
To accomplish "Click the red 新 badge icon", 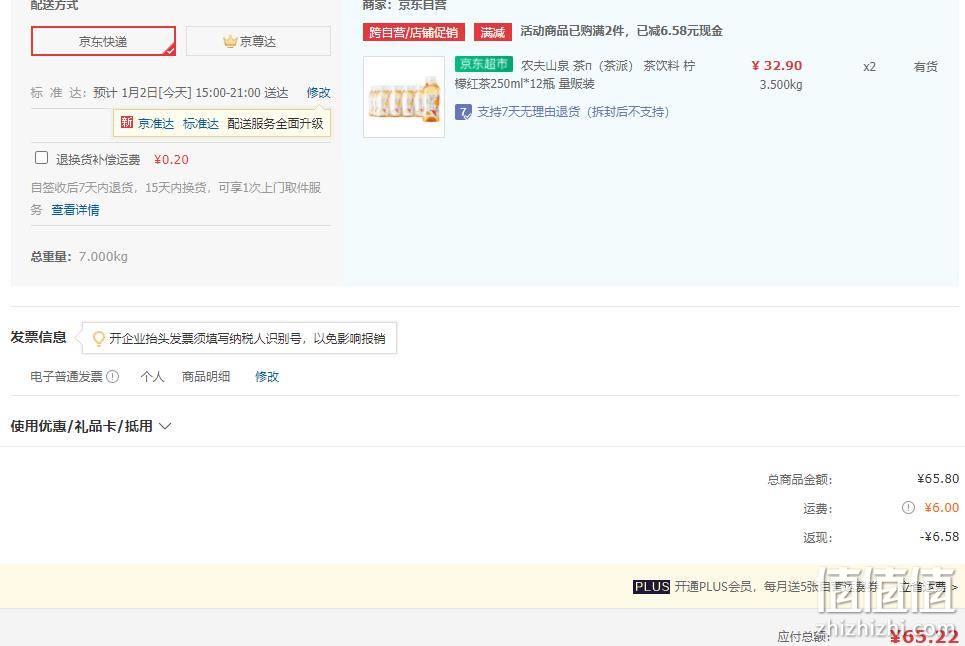I will [127, 122].
